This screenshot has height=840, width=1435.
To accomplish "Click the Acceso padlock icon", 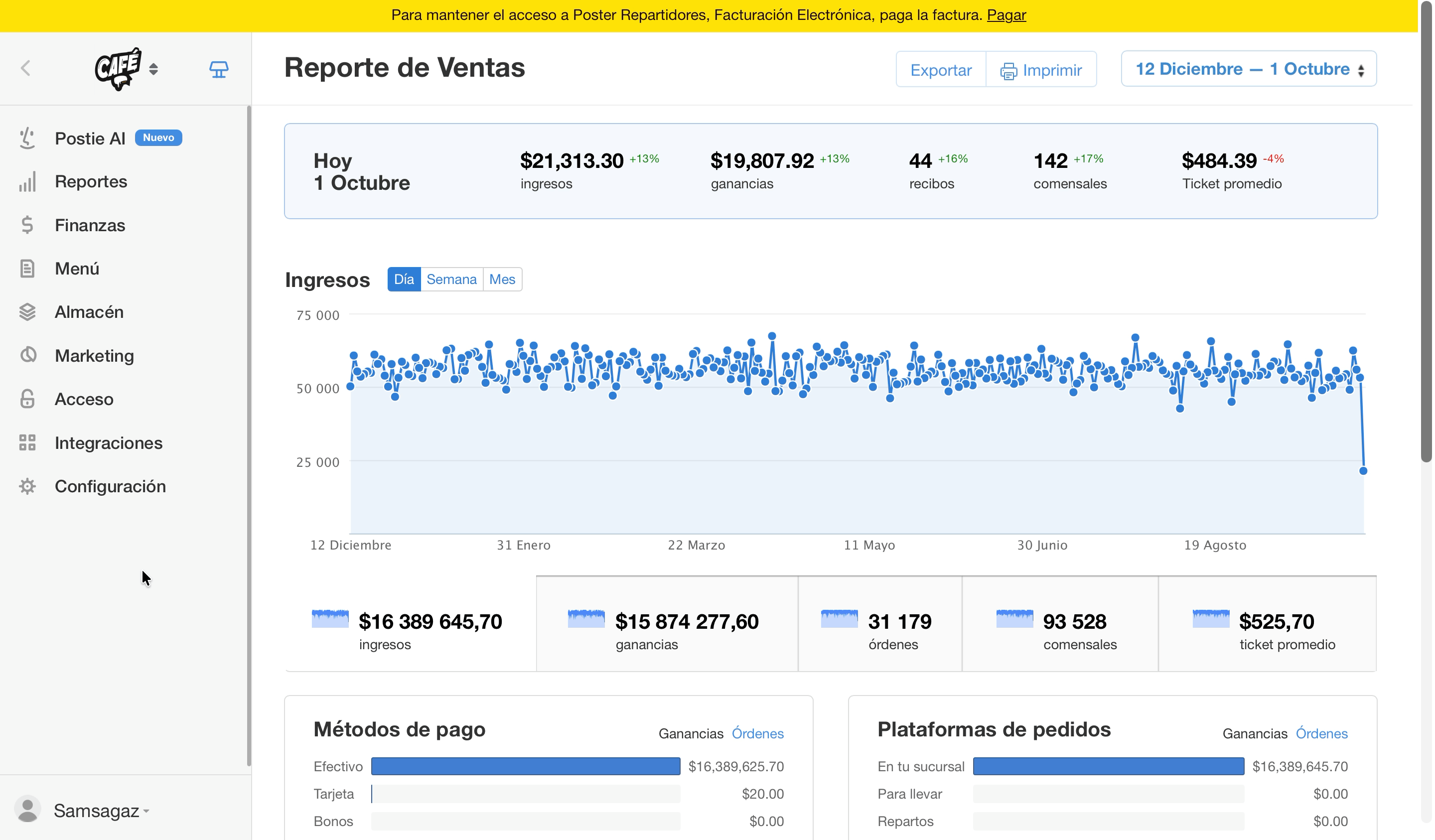I will [x=27, y=399].
